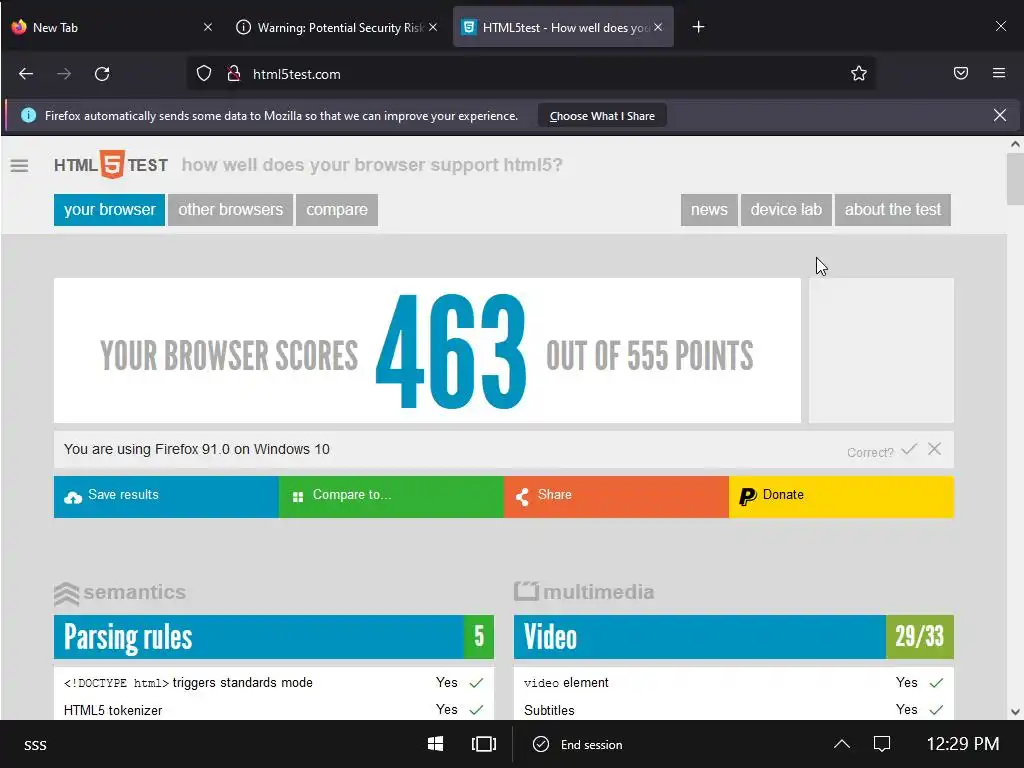Switch to the New Tab tab

click(x=111, y=27)
